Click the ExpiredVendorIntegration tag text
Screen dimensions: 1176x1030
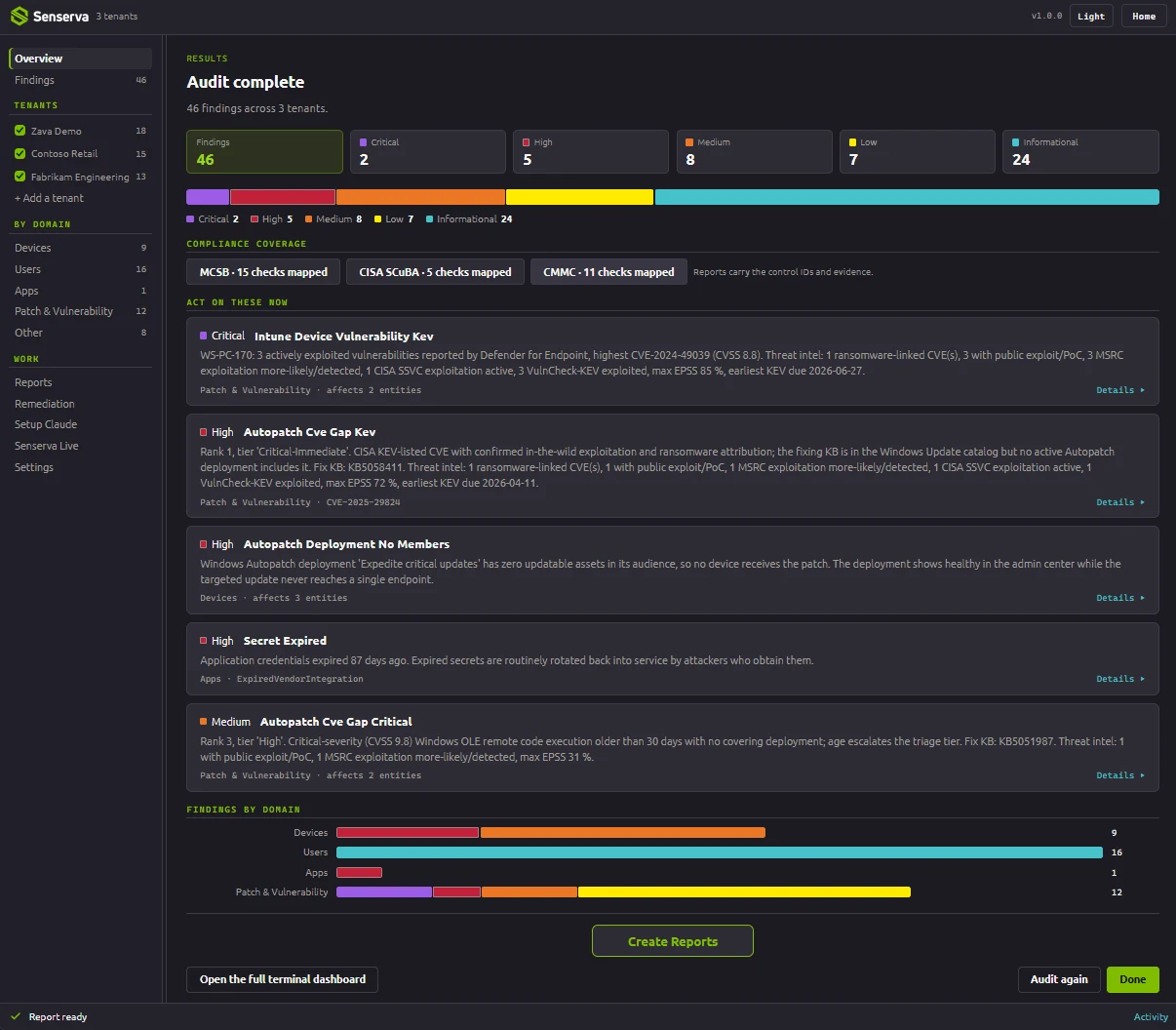point(299,679)
